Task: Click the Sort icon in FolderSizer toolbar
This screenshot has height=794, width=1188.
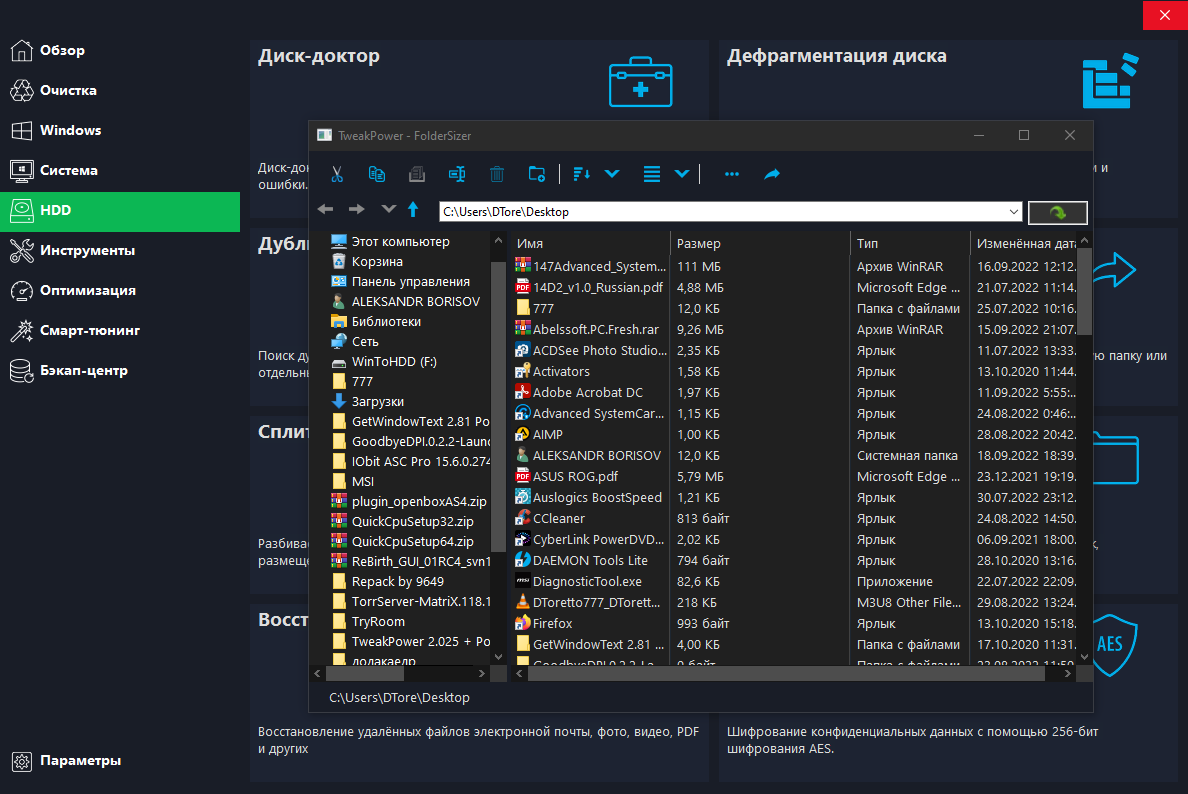Action: (581, 174)
